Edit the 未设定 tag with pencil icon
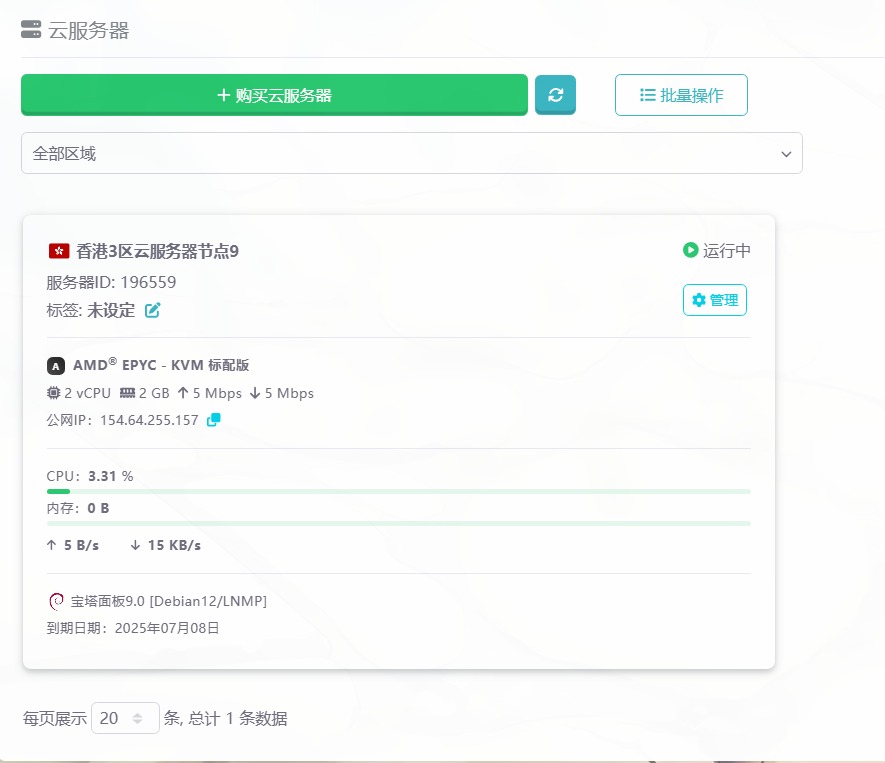The image size is (885, 763). [x=152, y=310]
